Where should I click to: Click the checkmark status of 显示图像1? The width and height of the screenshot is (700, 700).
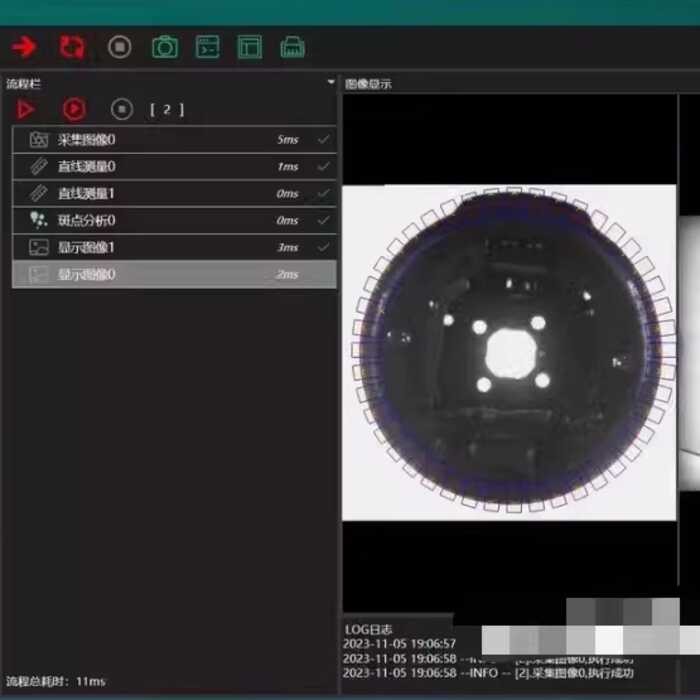click(324, 247)
